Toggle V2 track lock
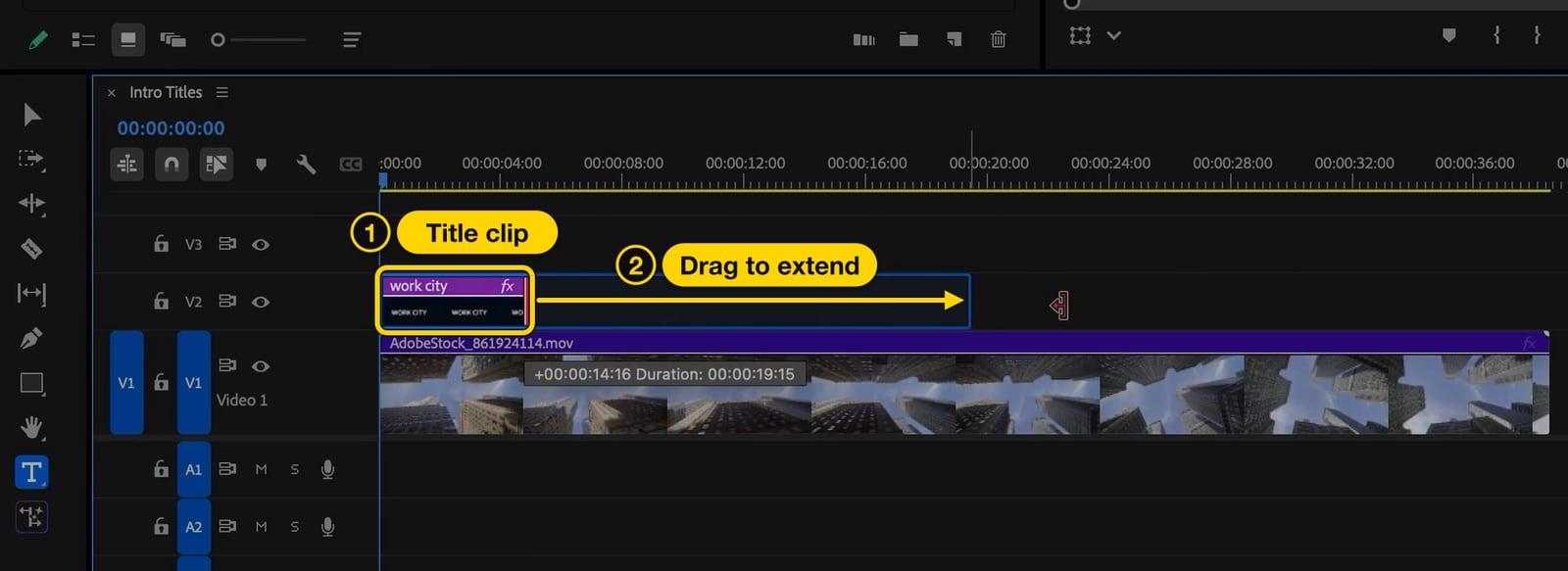 (x=161, y=301)
